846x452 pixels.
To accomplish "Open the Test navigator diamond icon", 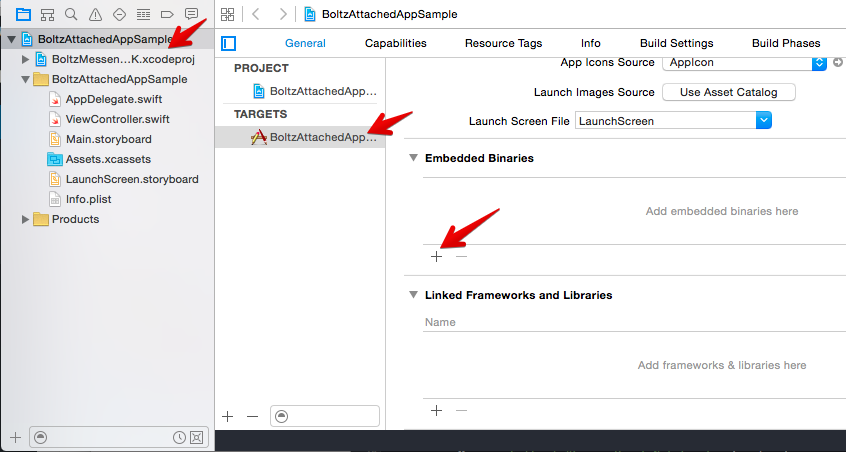I will point(119,15).
